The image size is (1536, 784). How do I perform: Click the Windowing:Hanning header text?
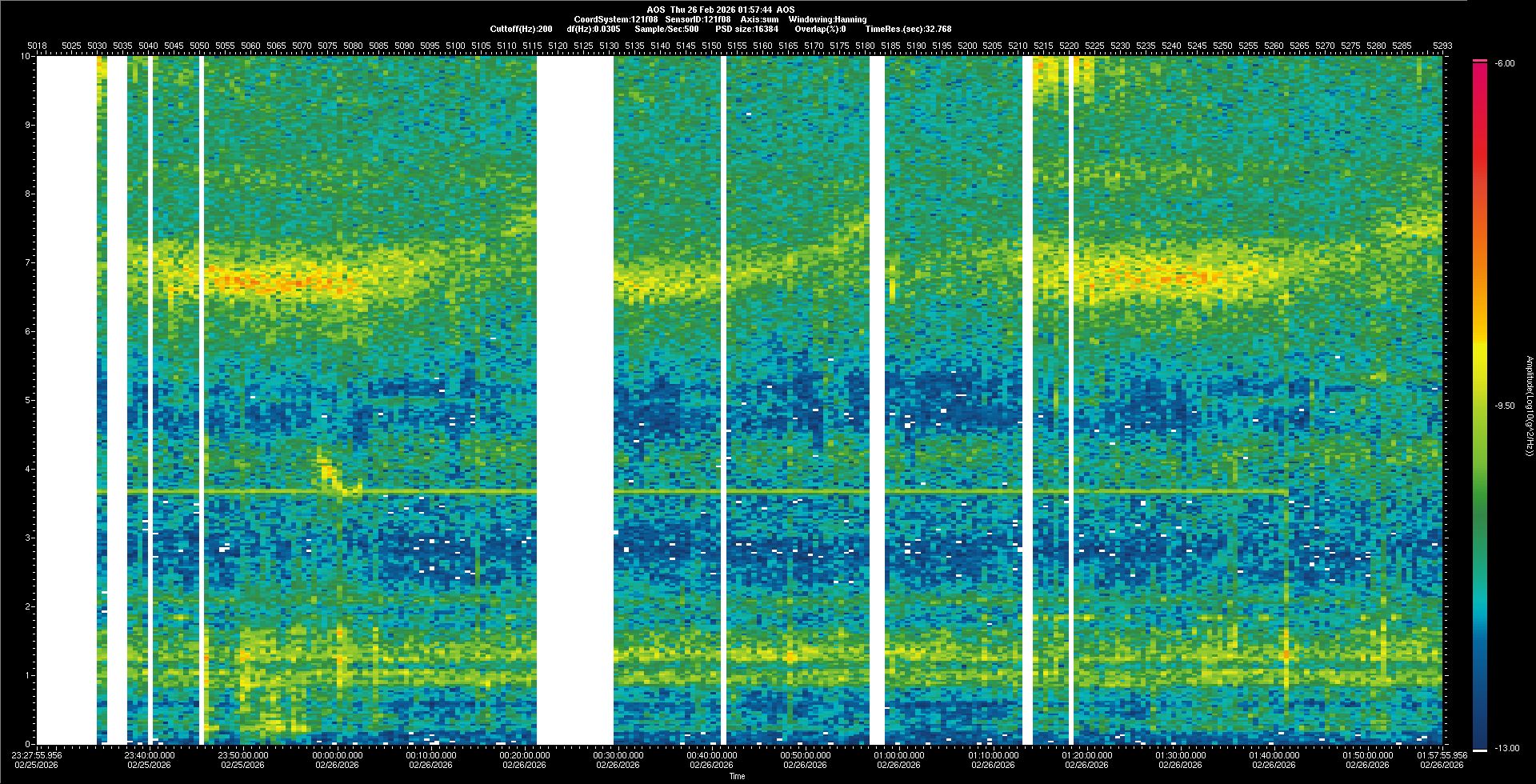(827, 19)
